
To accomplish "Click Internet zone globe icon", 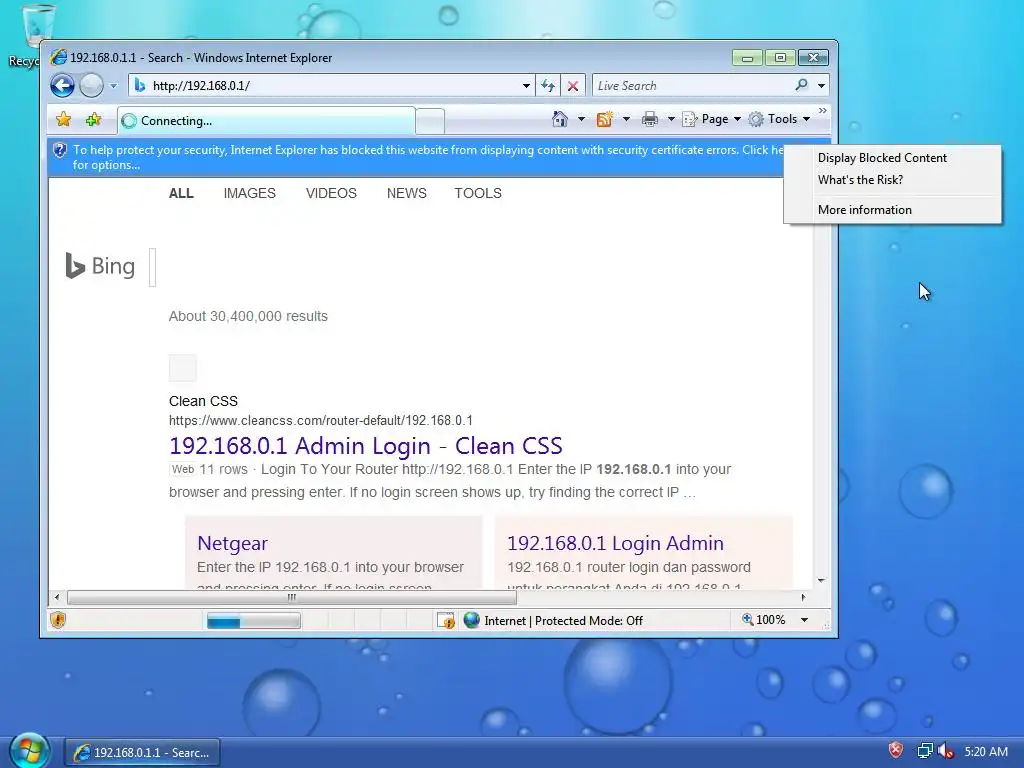I will [x=472, y=620].
